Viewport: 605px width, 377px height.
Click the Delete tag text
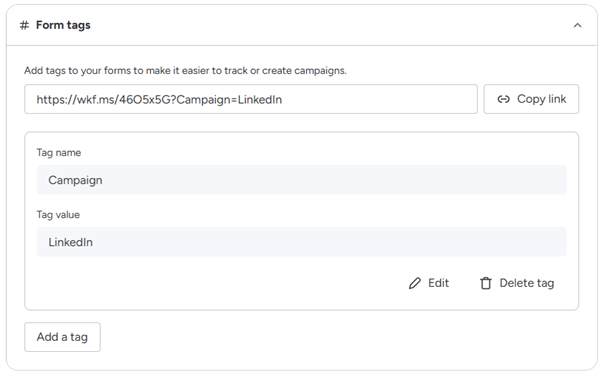coord(527,283)
